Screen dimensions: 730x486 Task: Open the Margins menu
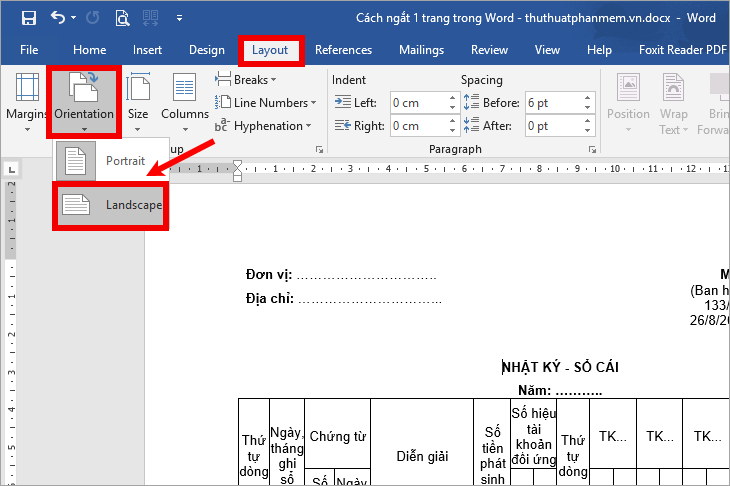point(27,102)
